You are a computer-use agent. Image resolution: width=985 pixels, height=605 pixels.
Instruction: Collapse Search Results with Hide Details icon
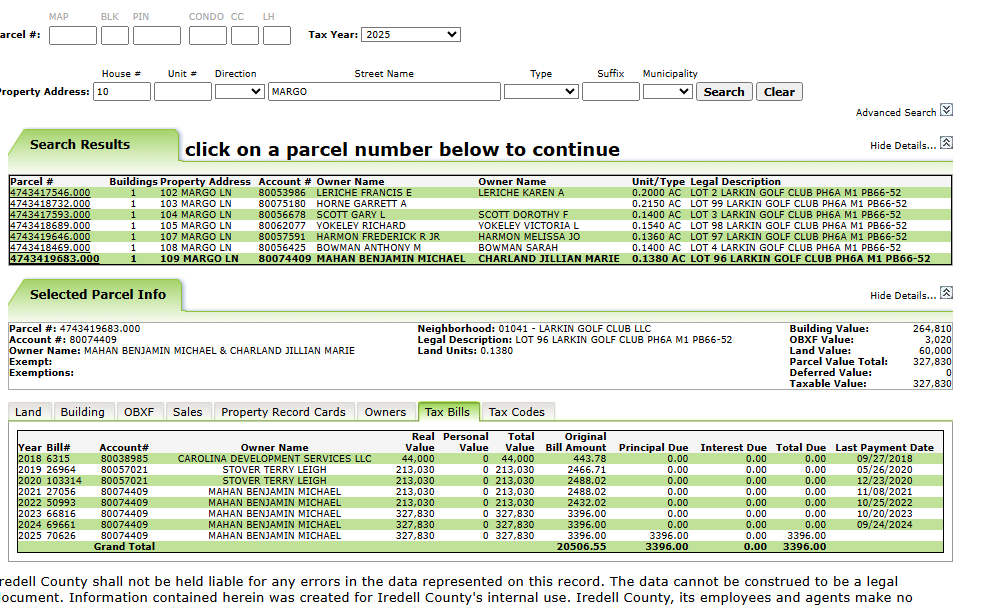(x=946, y=144)
